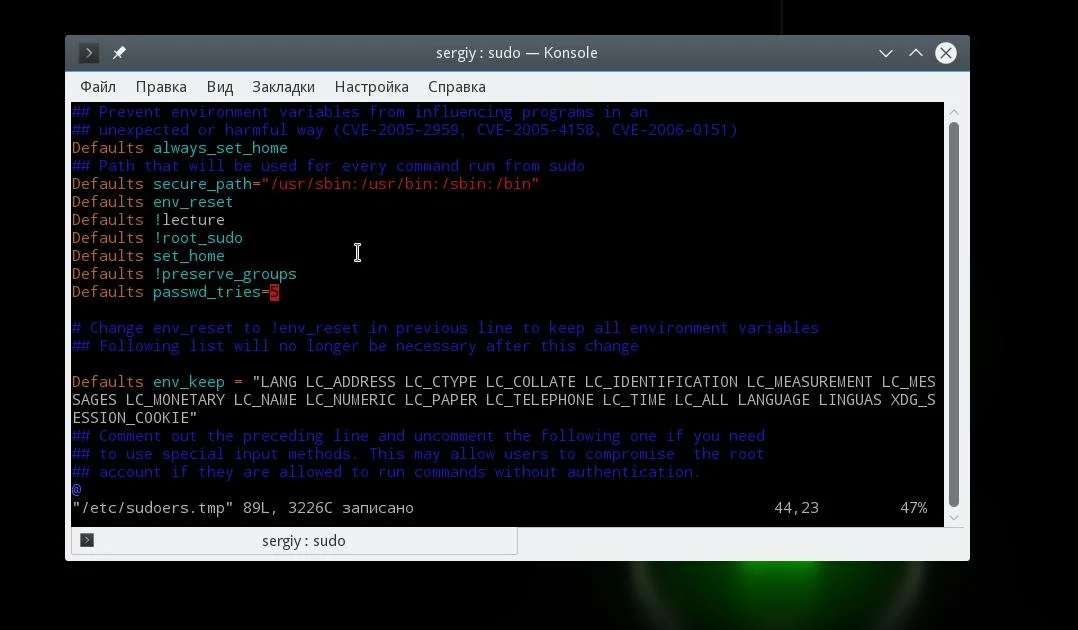The image size is (1078, 630).
Task: Open the Закладки menu
Action: click(x=283, y=87)
